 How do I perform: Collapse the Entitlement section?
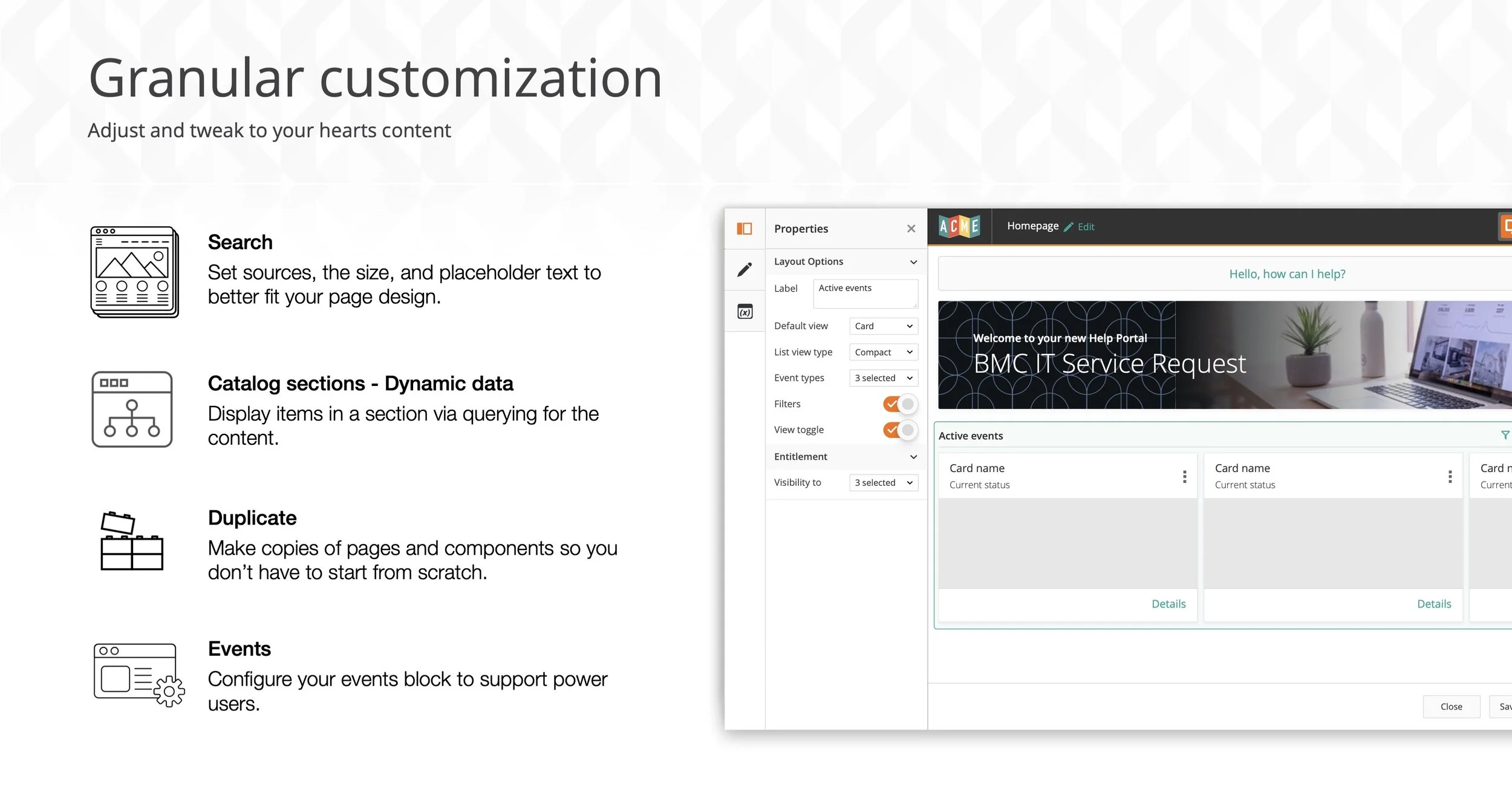pos(913,457)
